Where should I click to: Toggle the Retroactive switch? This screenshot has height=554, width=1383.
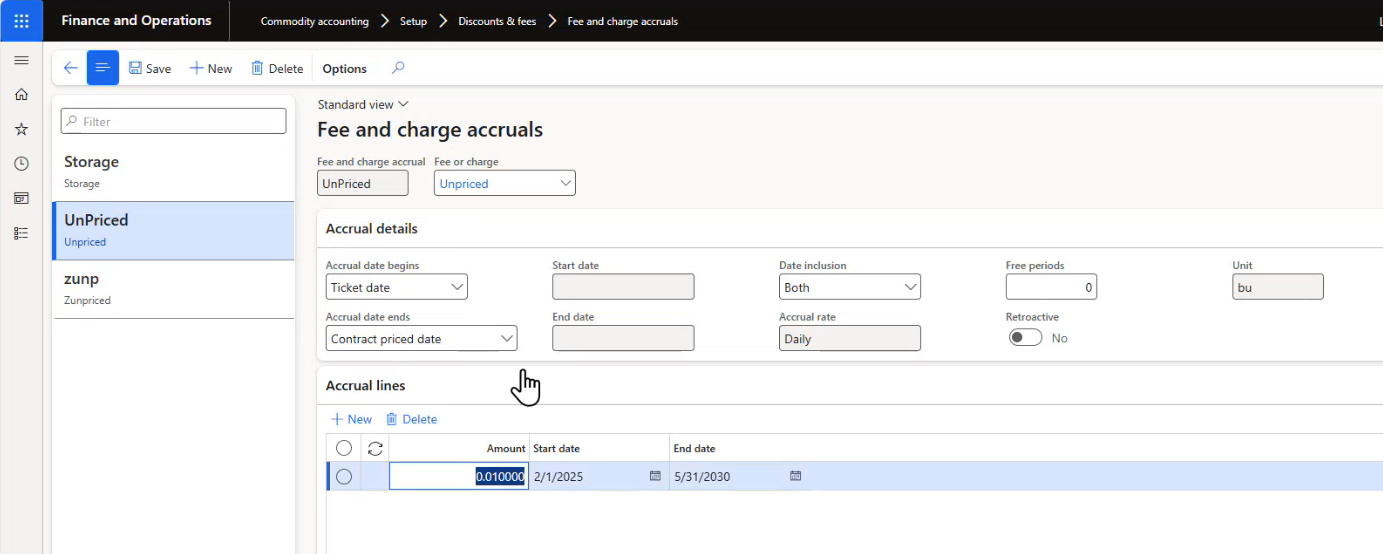[x=1025, y=338]
